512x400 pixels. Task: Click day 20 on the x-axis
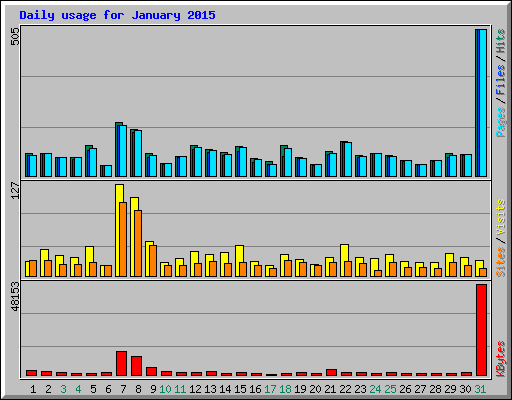[315, 389]
